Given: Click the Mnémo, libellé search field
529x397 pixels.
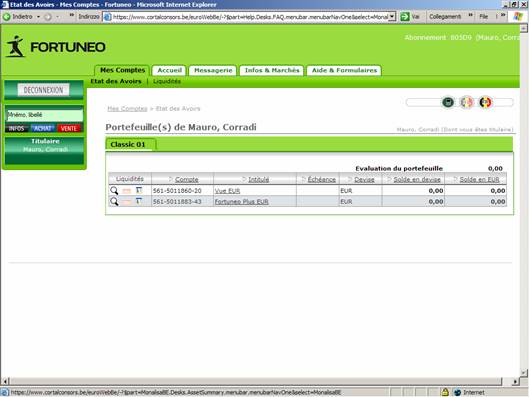Looking at the screenshot, I should coord(45,115).
